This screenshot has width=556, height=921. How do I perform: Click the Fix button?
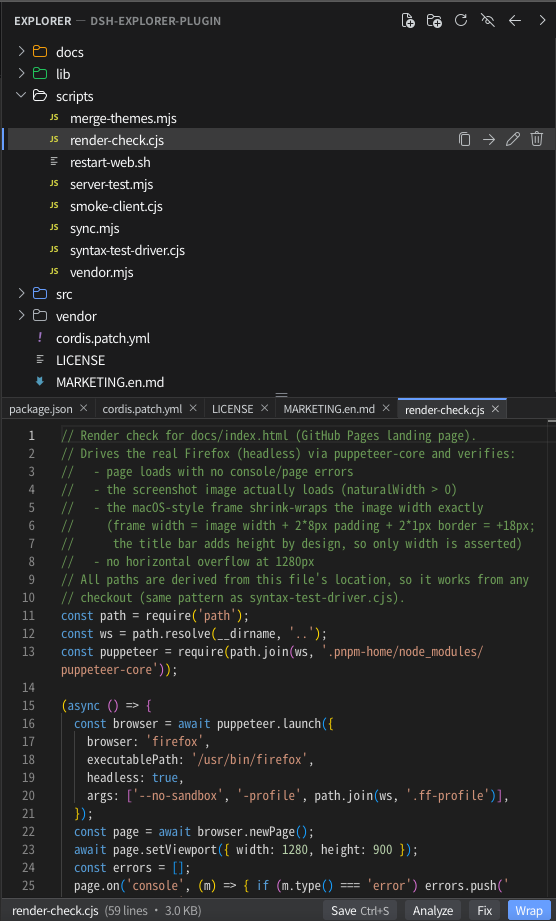point(484,910)
